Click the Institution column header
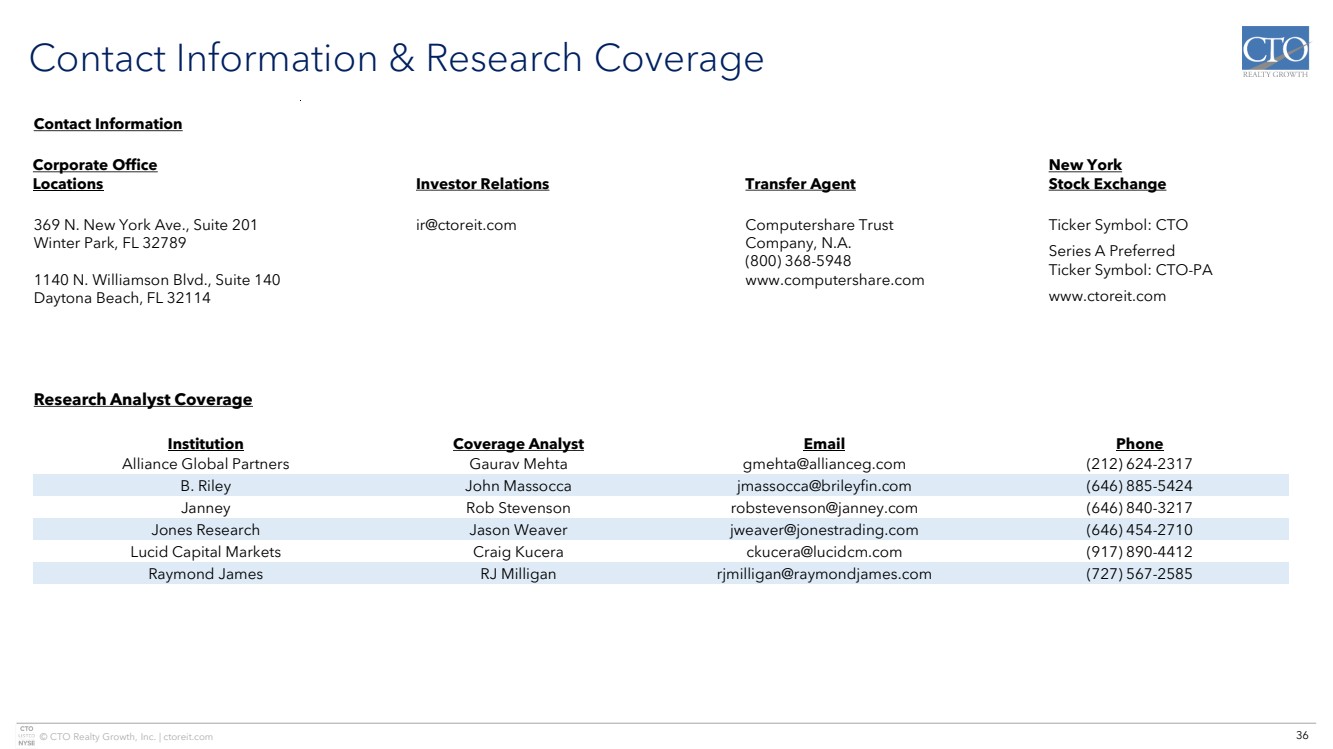This screenshot has width=1333, height=749. pos(205,444)
